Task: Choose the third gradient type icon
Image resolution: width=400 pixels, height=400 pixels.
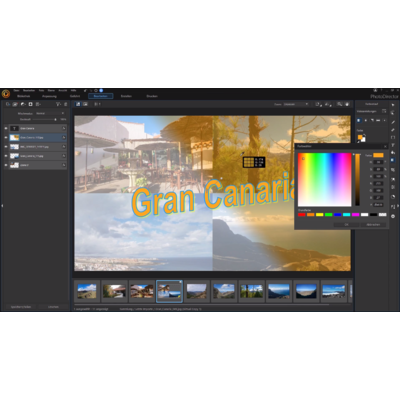Action: [372, 120]
